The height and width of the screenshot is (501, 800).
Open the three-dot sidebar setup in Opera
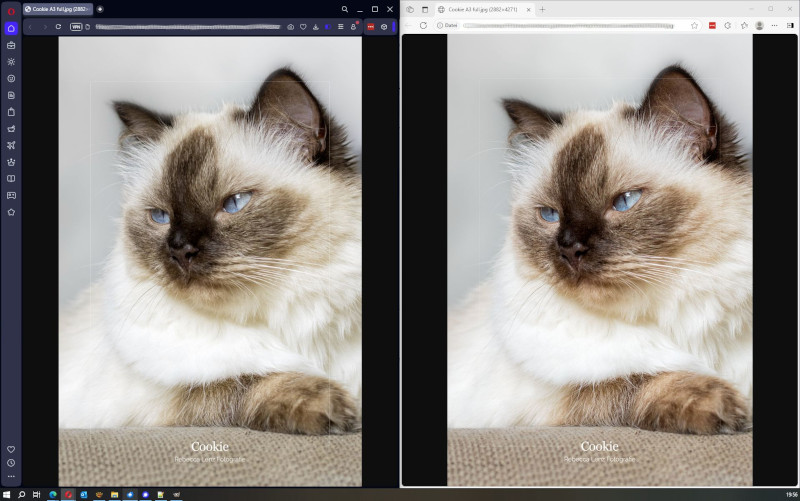tap(11, 477)
